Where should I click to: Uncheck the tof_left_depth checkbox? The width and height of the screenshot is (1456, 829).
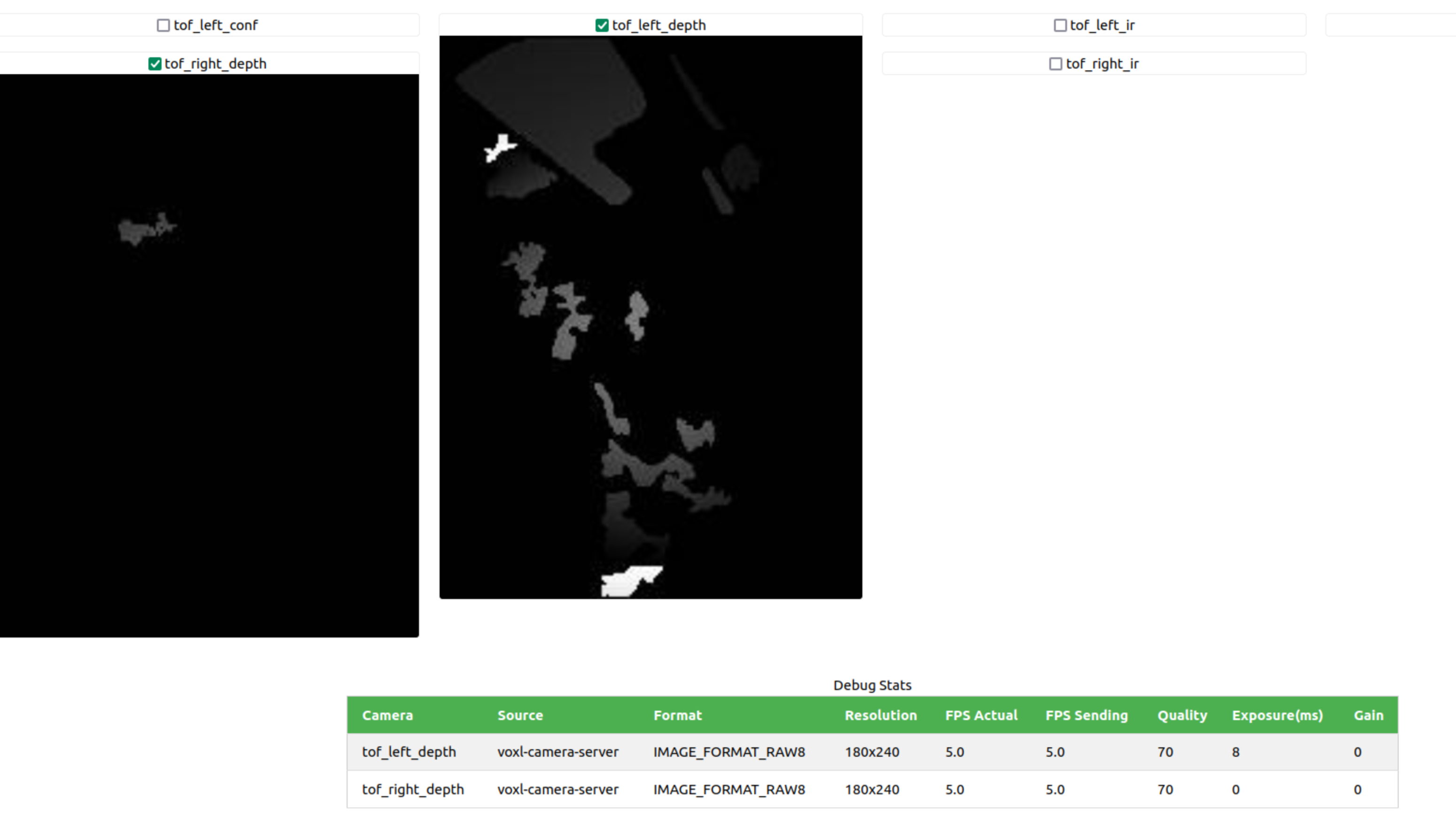point(602,25)
